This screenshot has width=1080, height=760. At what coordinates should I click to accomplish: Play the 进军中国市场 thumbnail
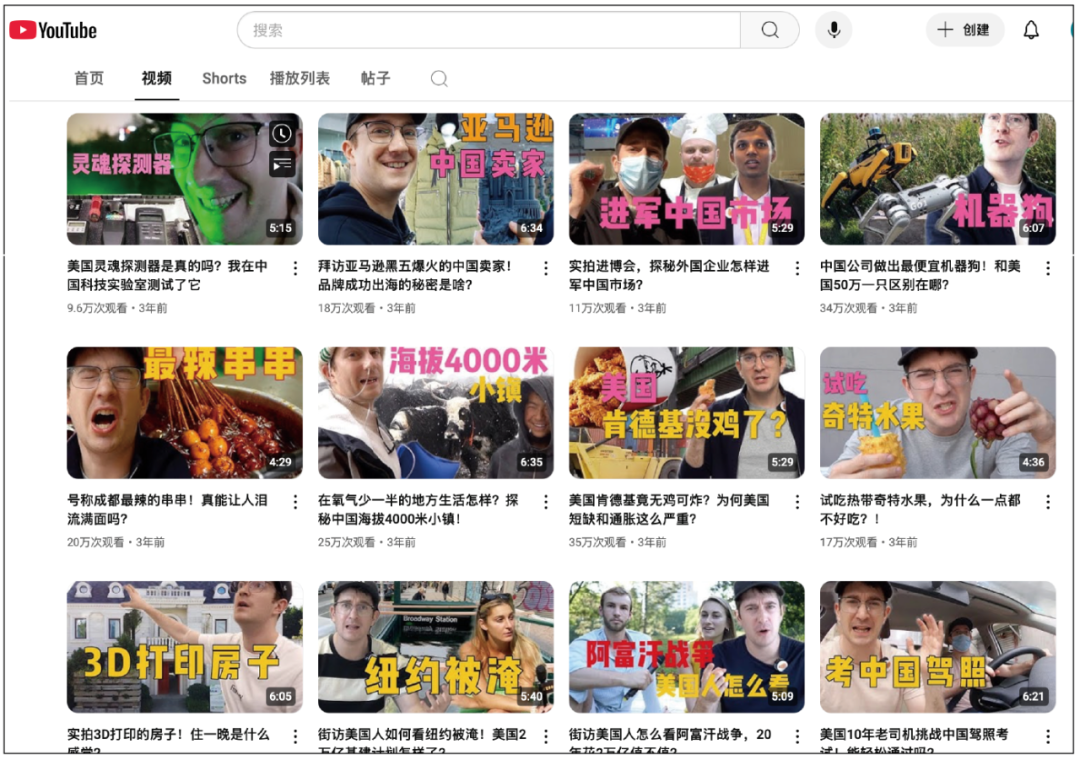[687, 179]
